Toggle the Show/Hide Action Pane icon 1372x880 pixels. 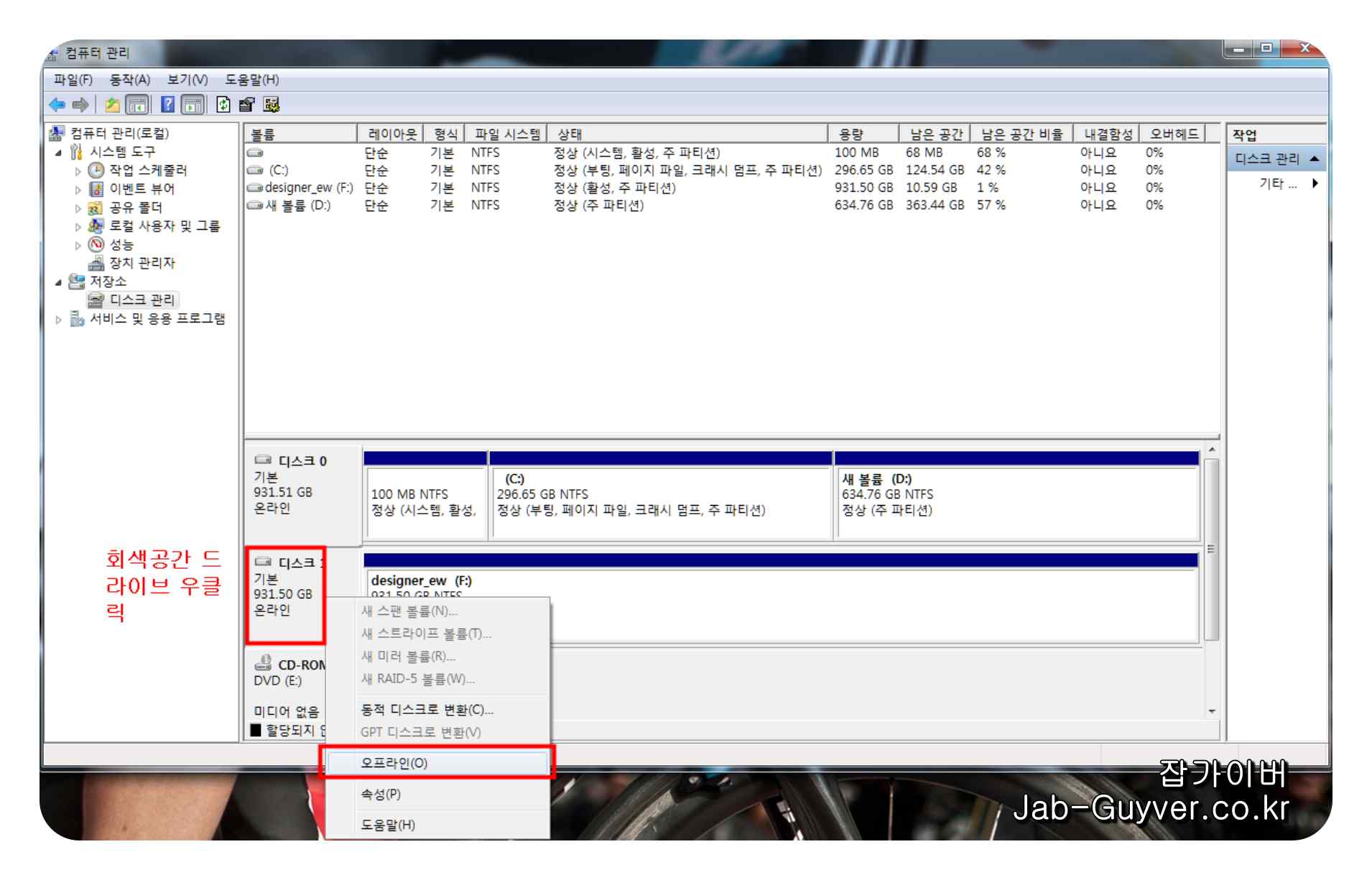[x=193, y=105]
